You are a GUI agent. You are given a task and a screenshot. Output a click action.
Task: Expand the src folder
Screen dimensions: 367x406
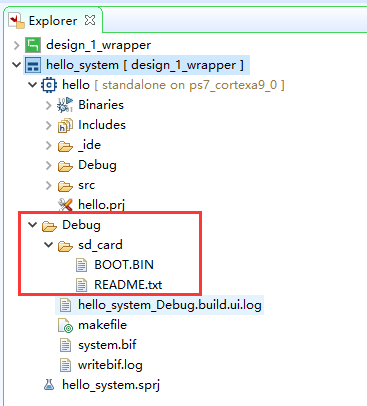click(49, 185)
